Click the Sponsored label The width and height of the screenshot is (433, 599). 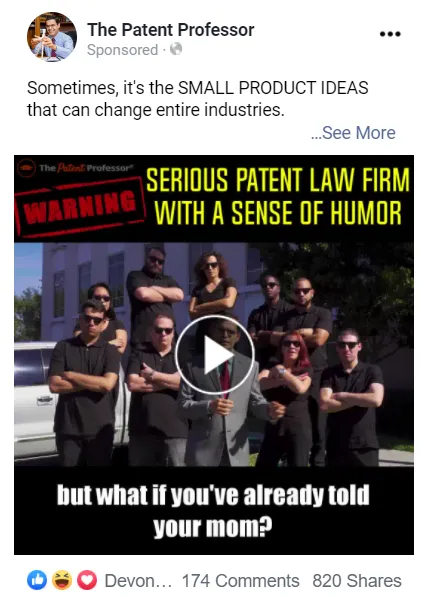click(x=122, y=50)
